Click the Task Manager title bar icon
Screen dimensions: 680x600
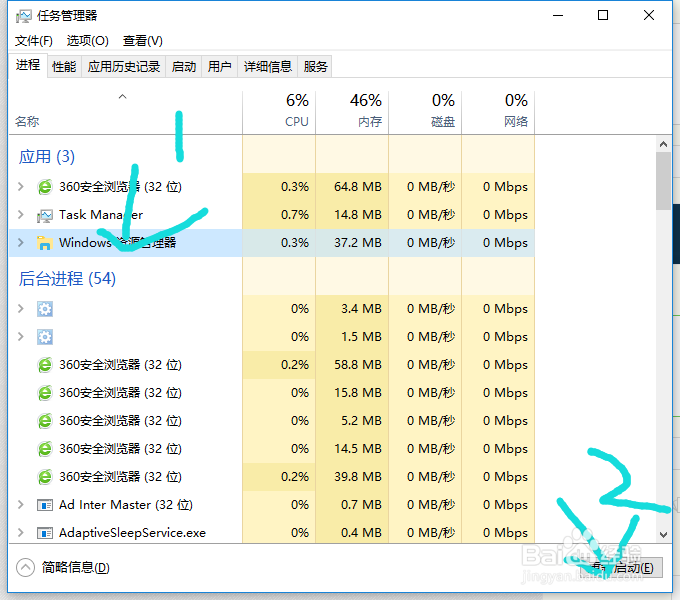(x=23, y=16)
